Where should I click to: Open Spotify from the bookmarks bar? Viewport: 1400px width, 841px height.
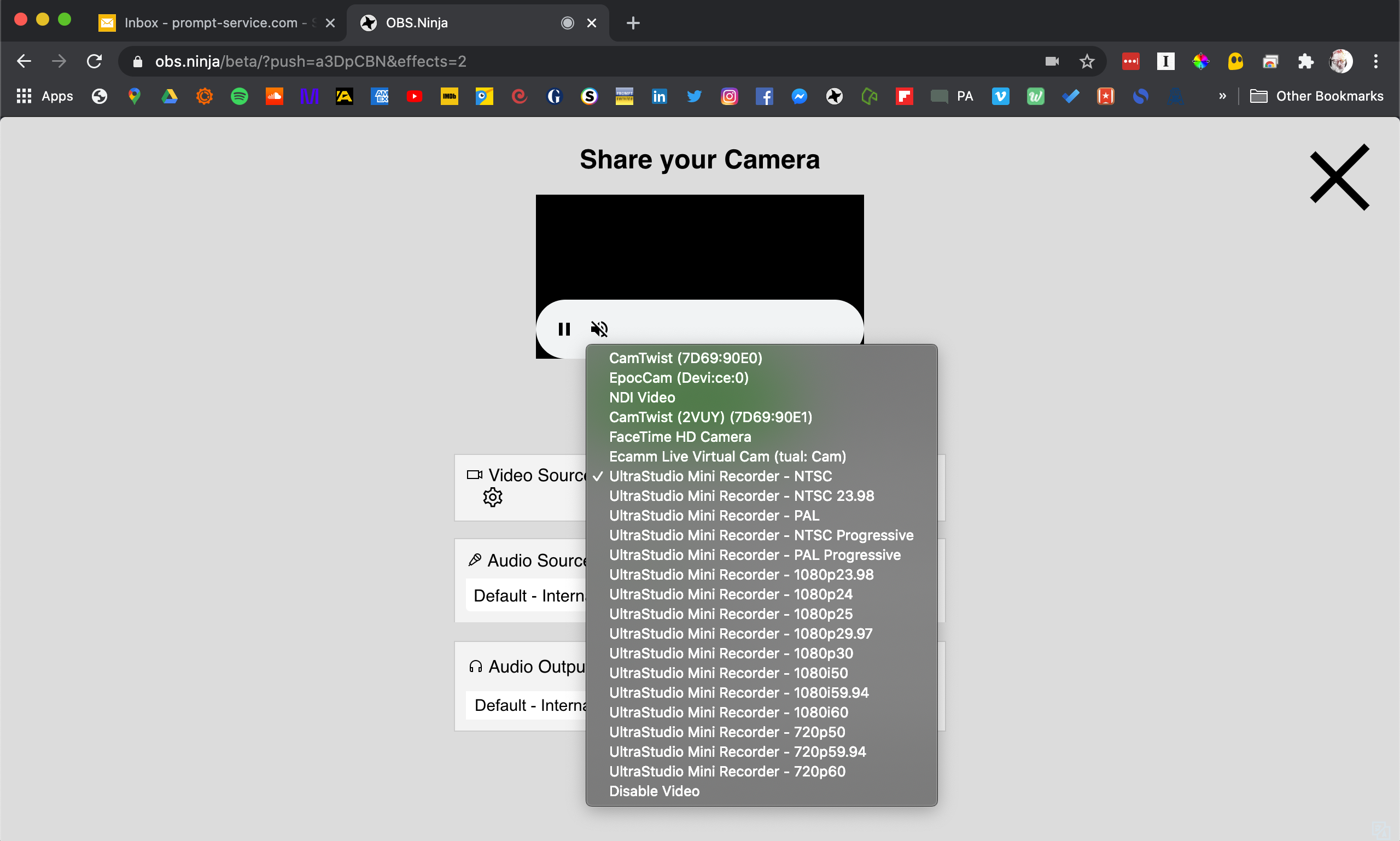click(x=240, y=96)
